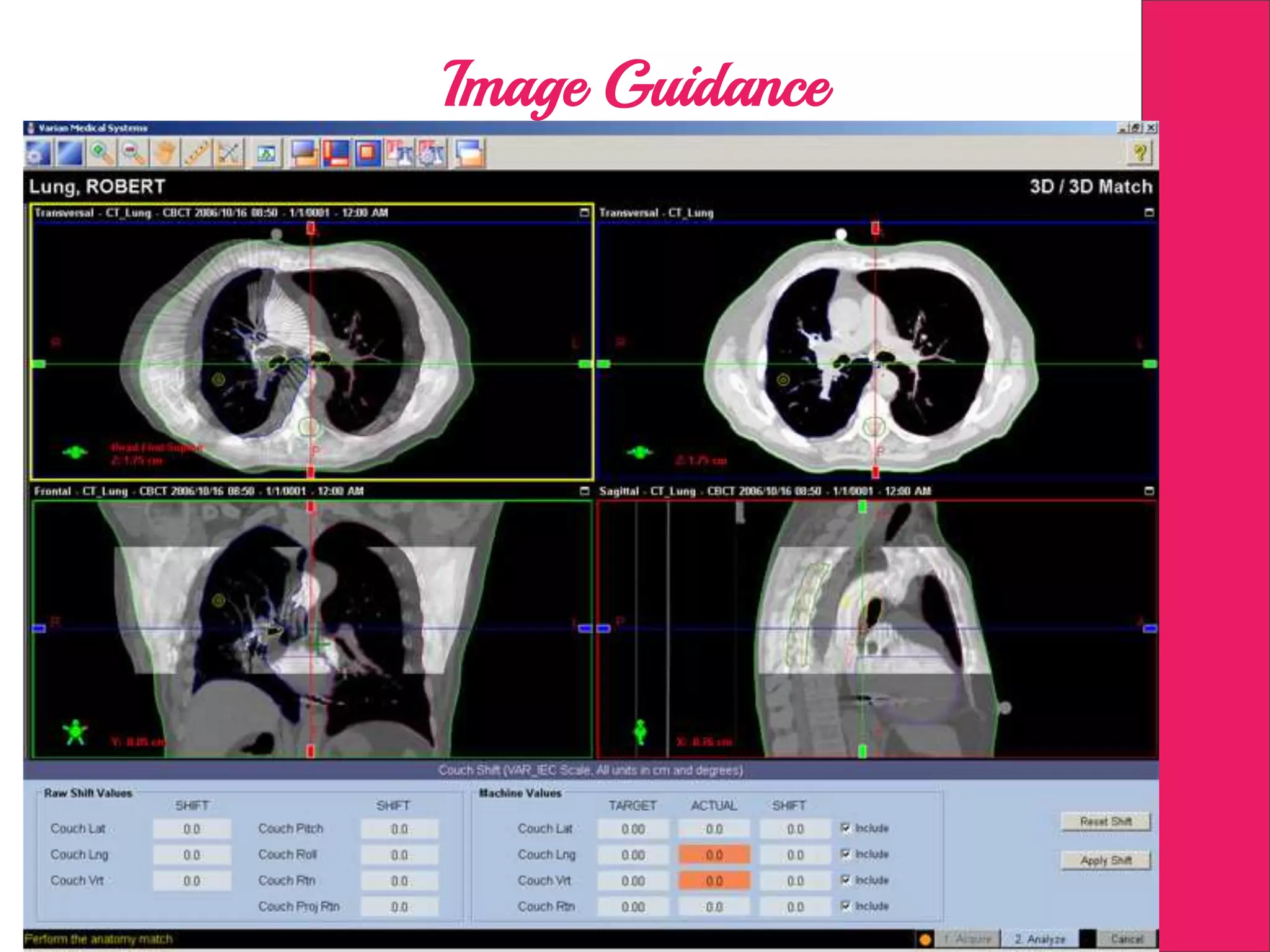Maximize the top-left Transversal CBCT view
This screenshot has height=952, width=1270.
(x=584, y=213)
